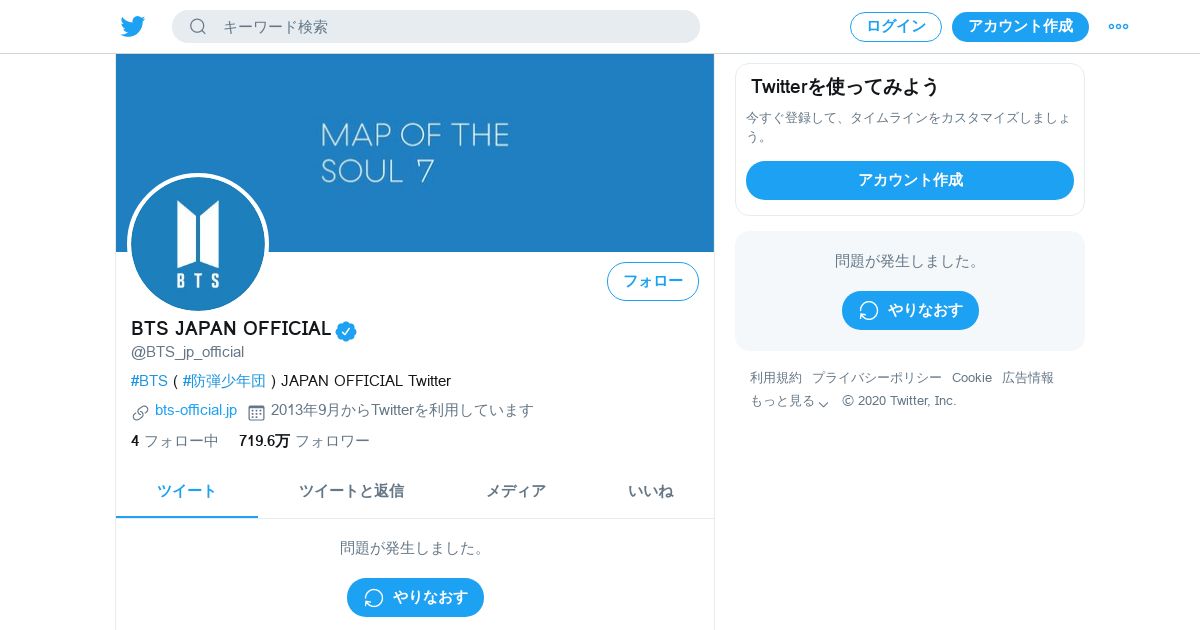Image resolution: width=1200 pixels, height=630 pixels.
Task: Click the フォロー button on profile
Action: pos(653,281)
